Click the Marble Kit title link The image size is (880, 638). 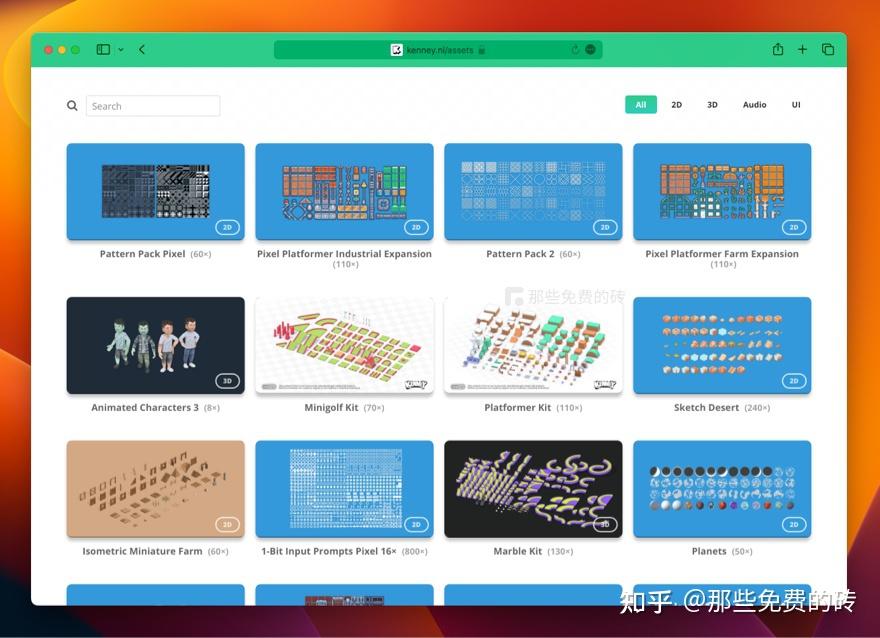point(517,551)
